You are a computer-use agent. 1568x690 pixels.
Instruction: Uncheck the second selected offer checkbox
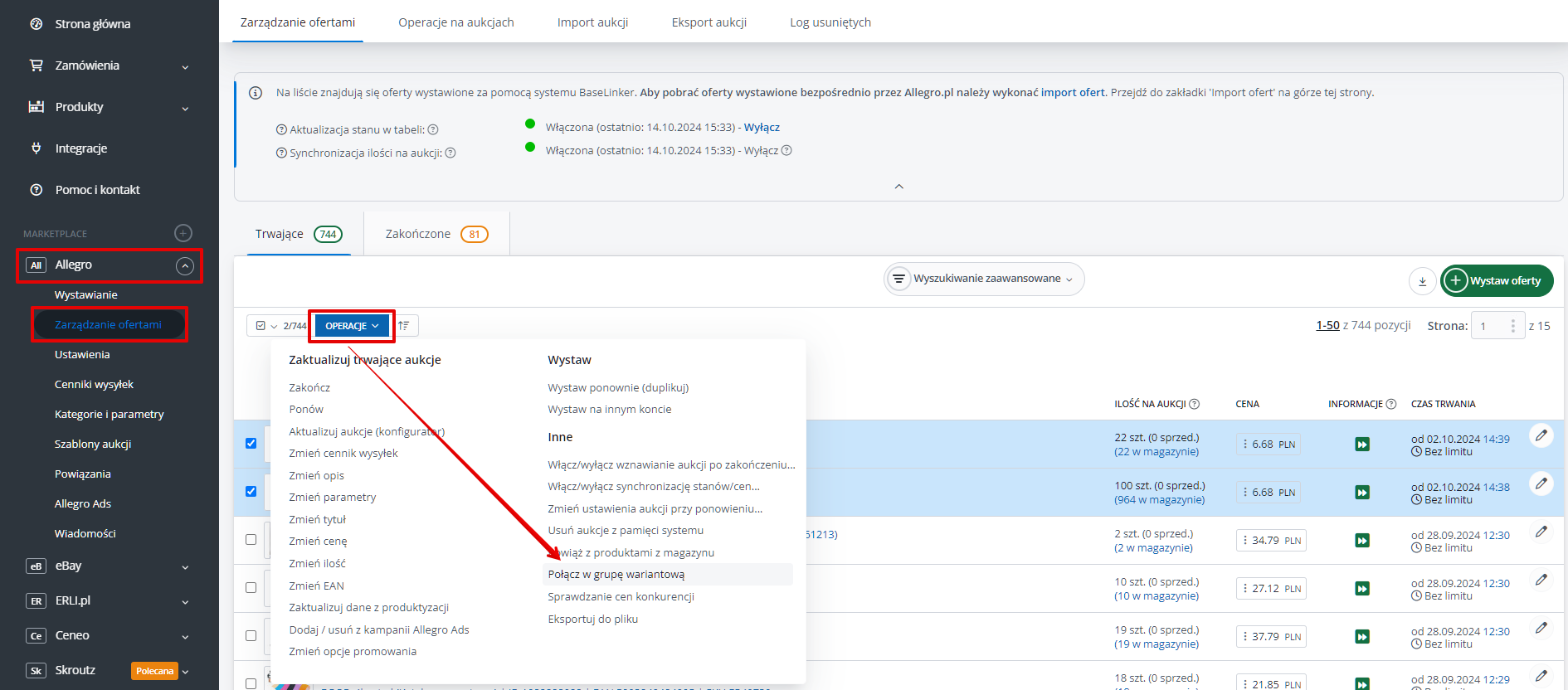coord(251,492)
